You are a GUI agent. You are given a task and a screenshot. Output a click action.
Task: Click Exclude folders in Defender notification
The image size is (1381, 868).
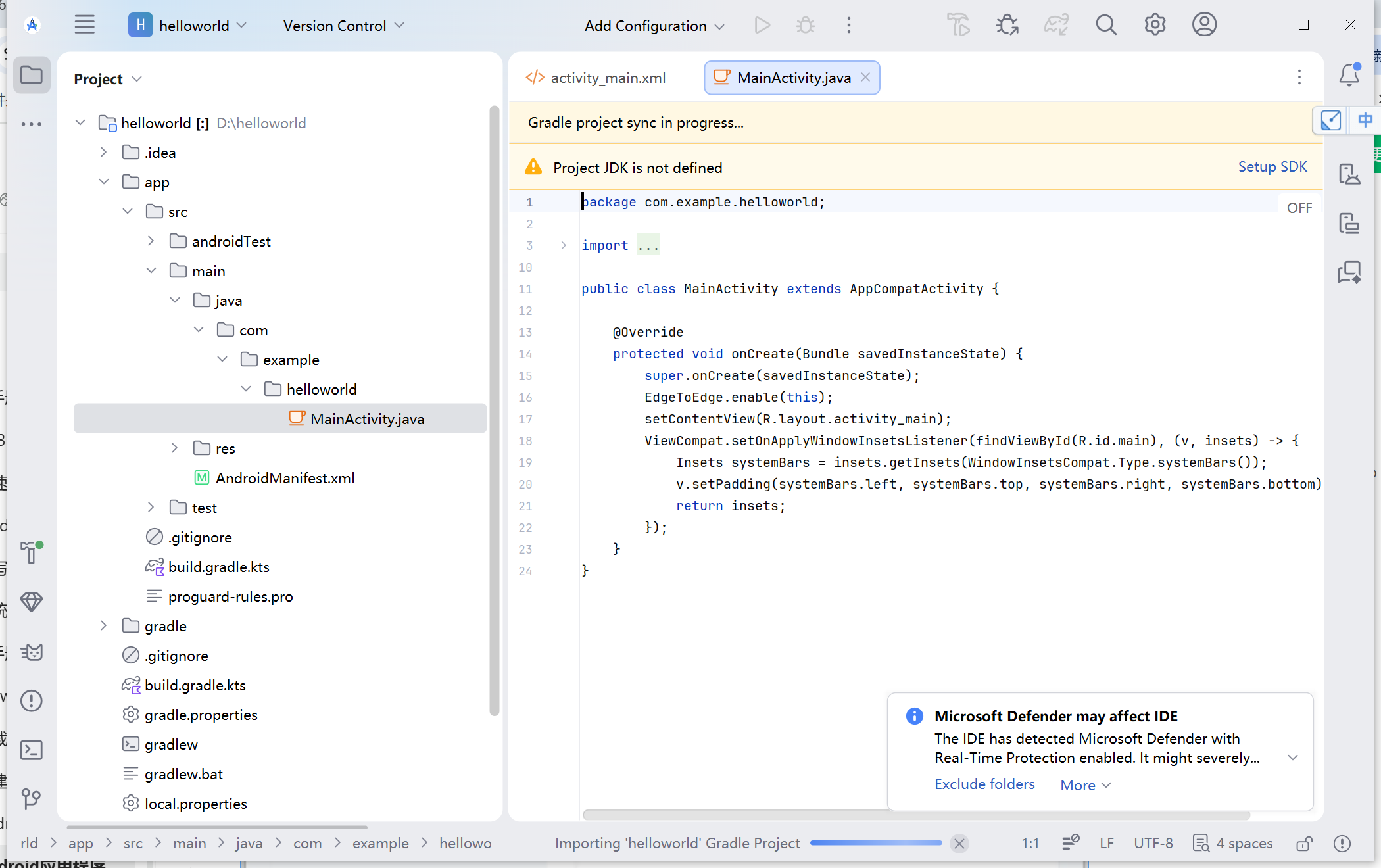(x=984, y=784)
